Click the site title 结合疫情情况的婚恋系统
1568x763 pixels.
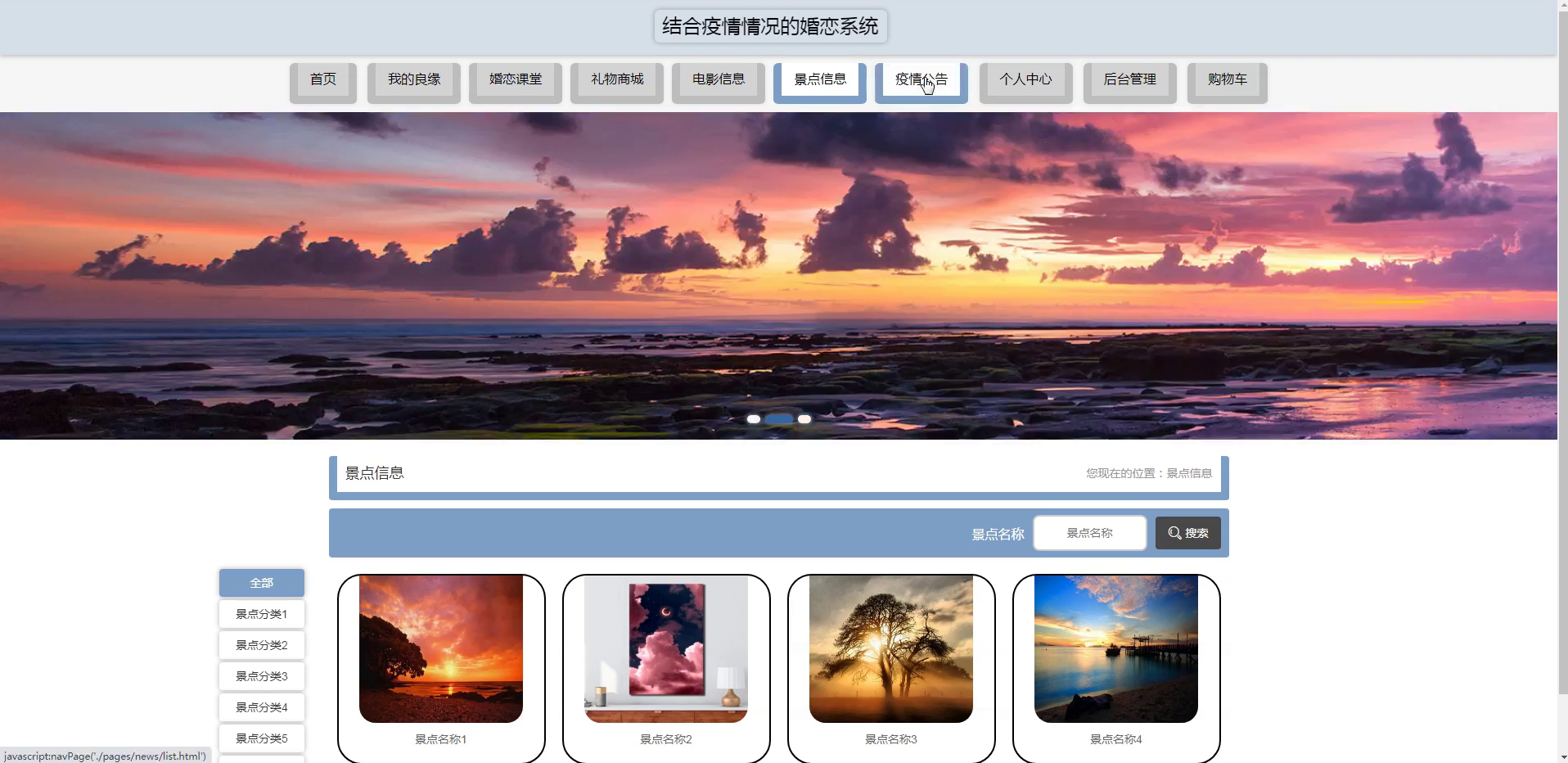click(770, 26)
